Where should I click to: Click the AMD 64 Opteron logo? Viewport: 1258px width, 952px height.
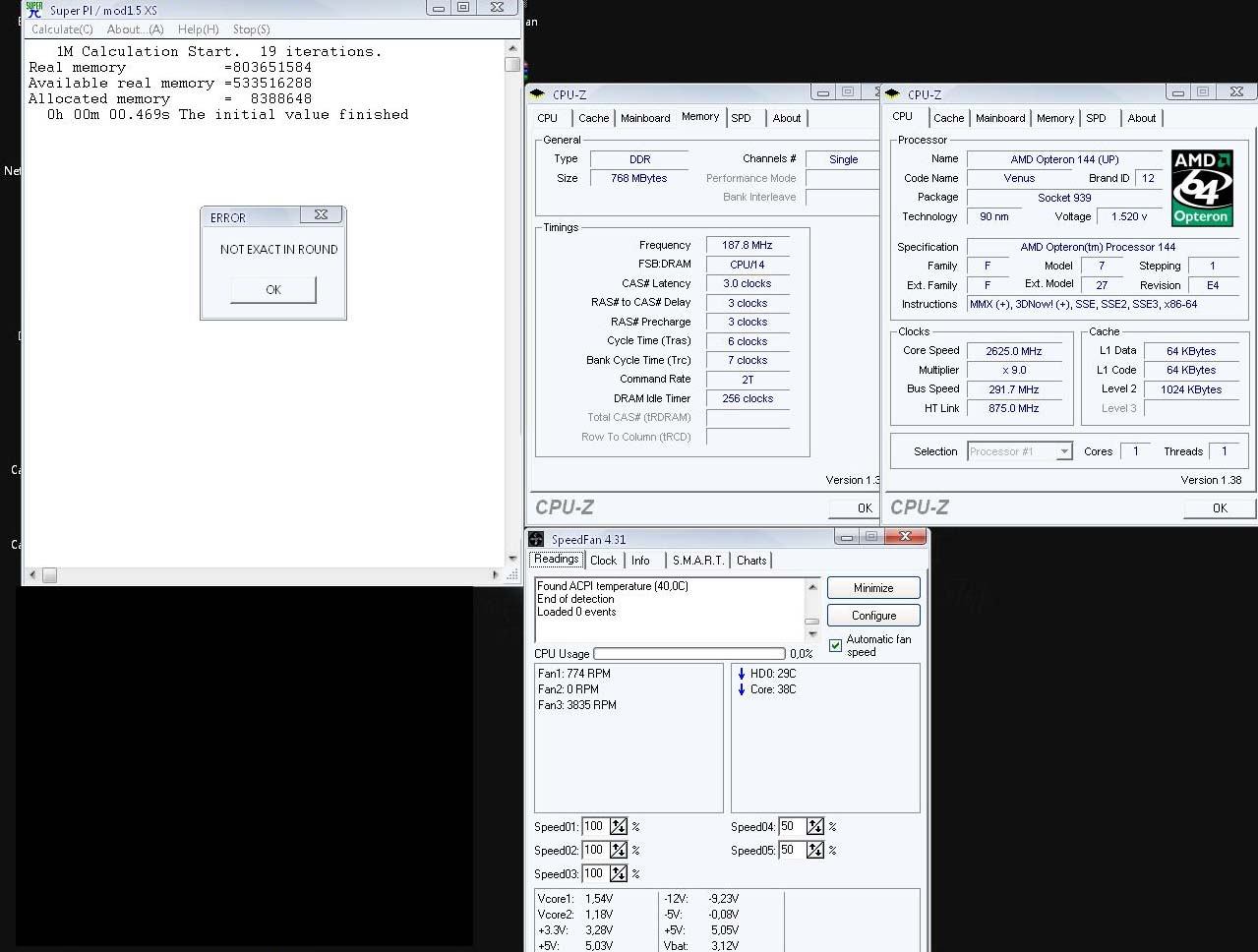pos(1202,188)
